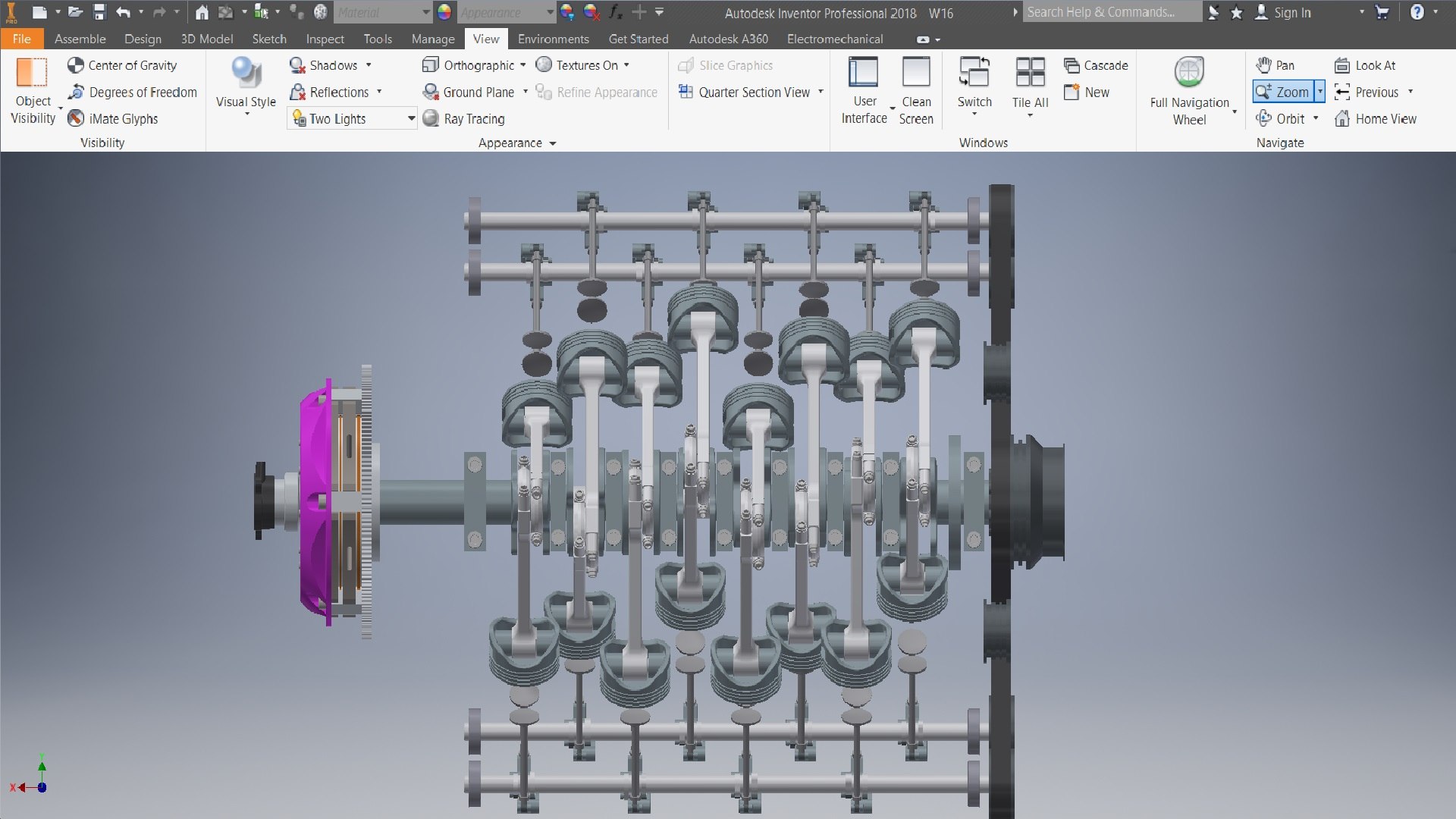This screenshot has height=819, width=1456.
Task: Create a new file from quick access toolbar
Action: (40, 12)
